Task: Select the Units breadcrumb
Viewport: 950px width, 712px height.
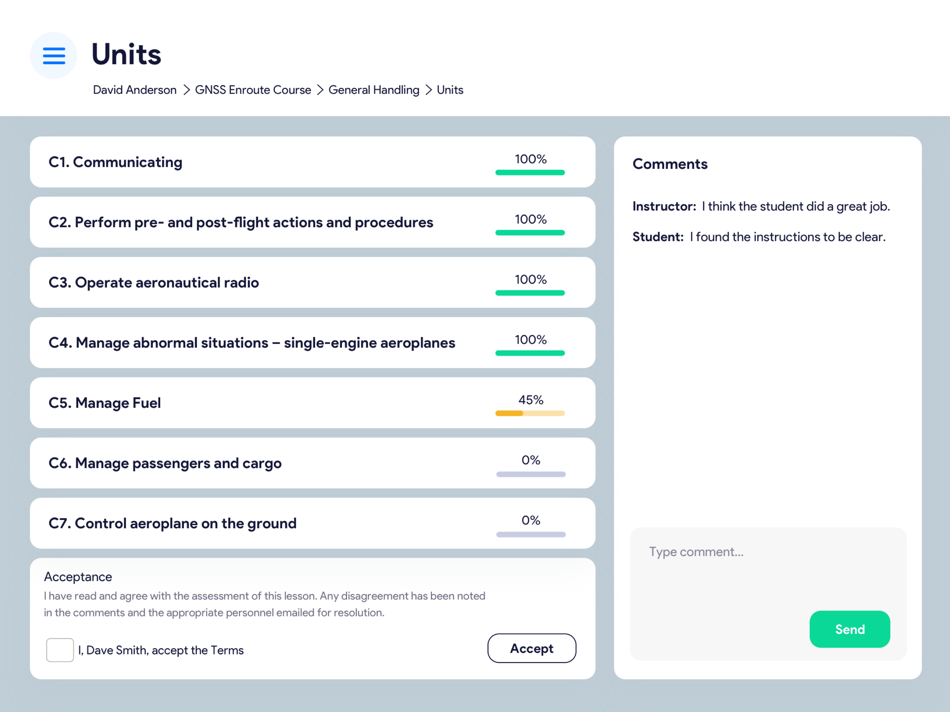Action: 450,90
